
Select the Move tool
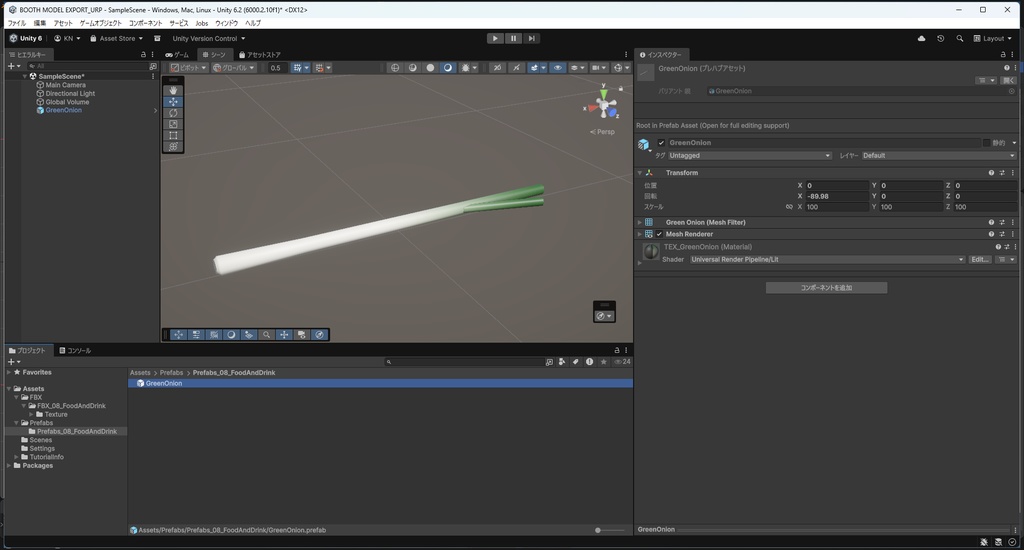pos(173,101)
